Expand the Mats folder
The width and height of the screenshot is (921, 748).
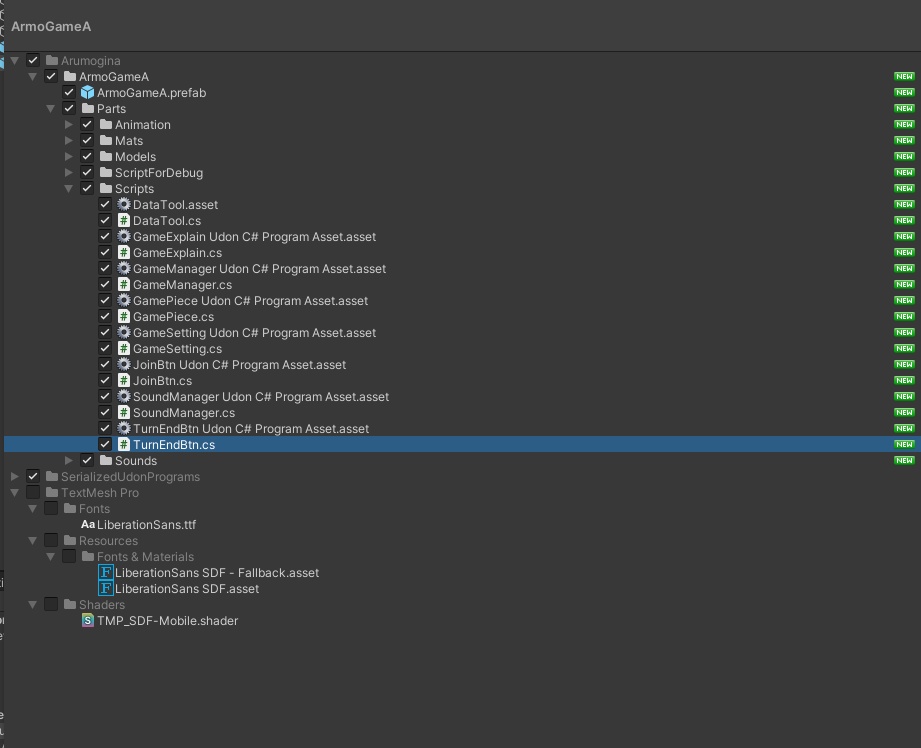pyautogui.click(x=69, y=140)
